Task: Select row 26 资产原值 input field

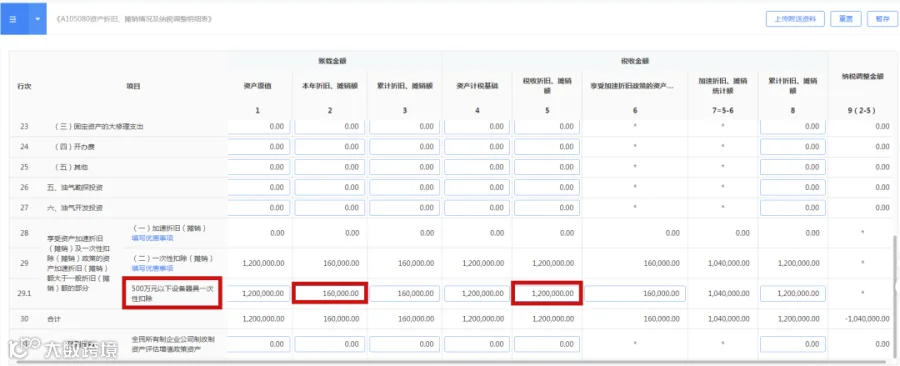Action: coord(258,188)
